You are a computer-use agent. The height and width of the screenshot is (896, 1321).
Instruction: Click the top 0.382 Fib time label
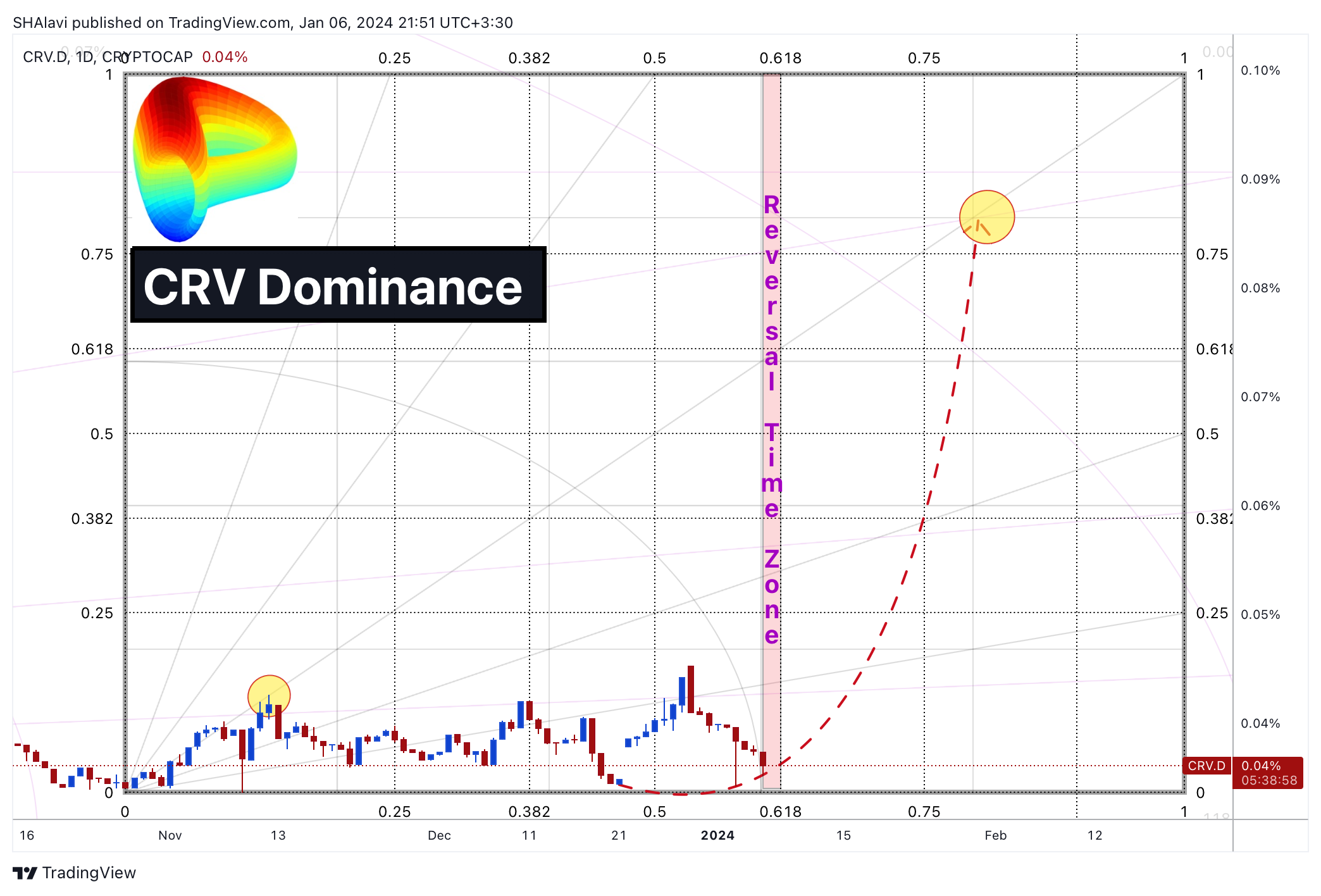pos(530,58)
